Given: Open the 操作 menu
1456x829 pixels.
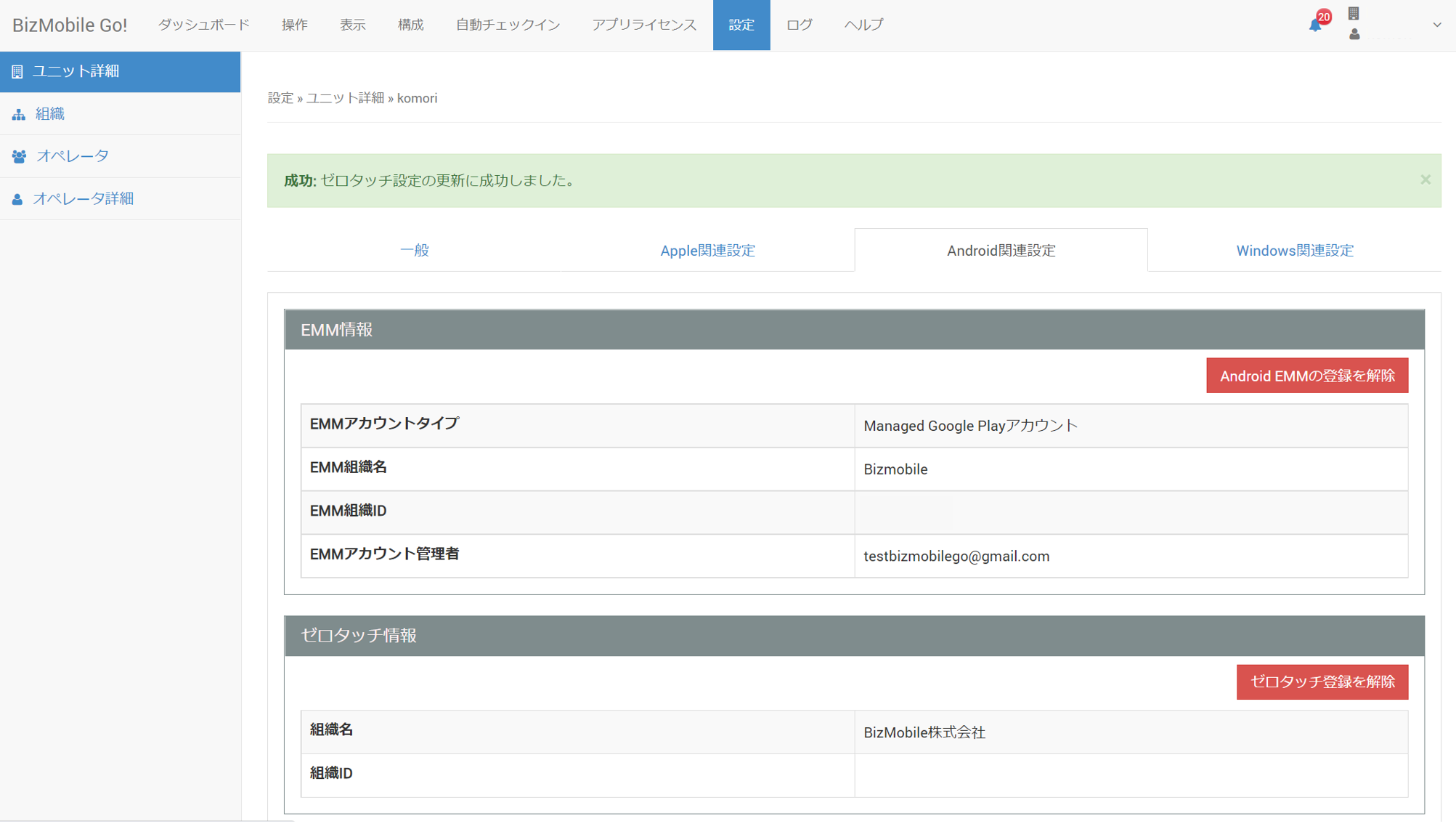Looking at the screenshot, I should 294,25.
